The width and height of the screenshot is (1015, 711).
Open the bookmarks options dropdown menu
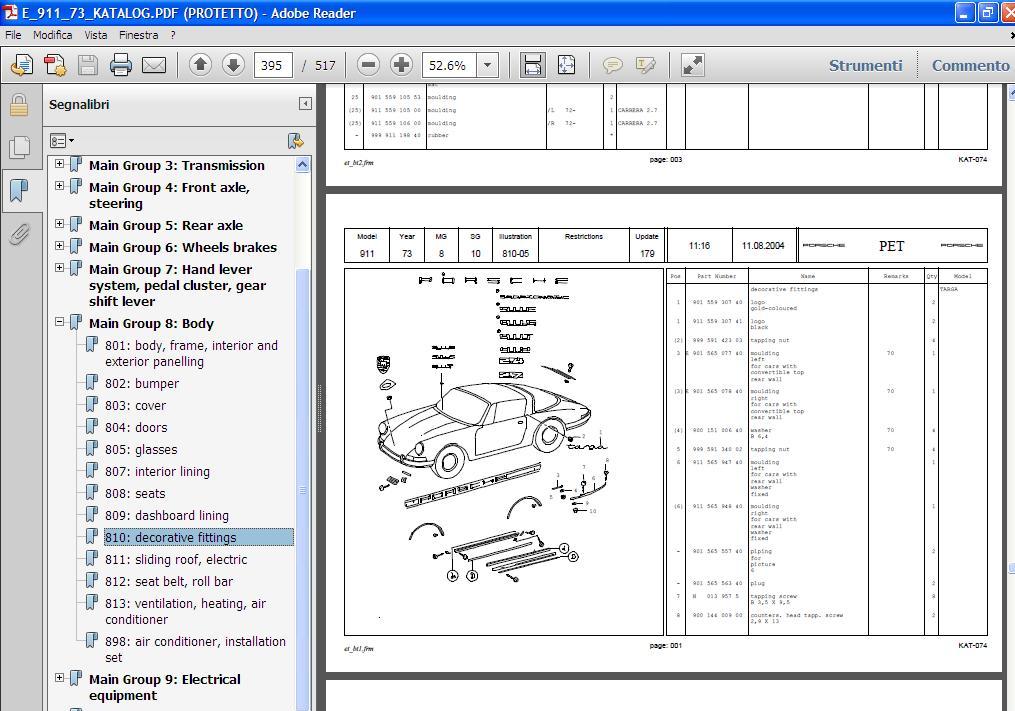[61, 141]
